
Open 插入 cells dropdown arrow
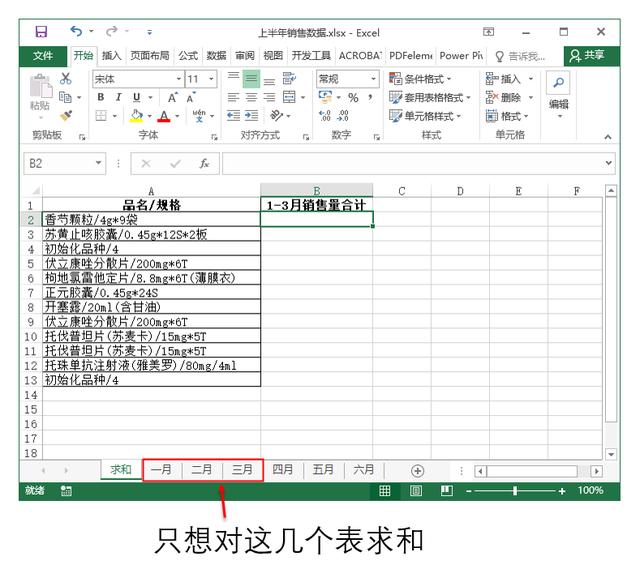(x=531, y=78)
